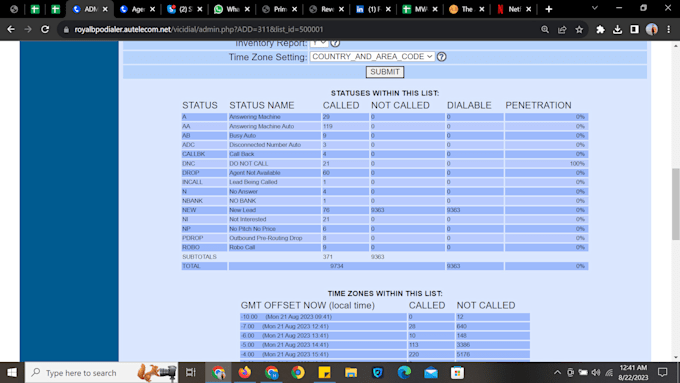Open Microsoft Edge from the taskbar

click(404, 373)
